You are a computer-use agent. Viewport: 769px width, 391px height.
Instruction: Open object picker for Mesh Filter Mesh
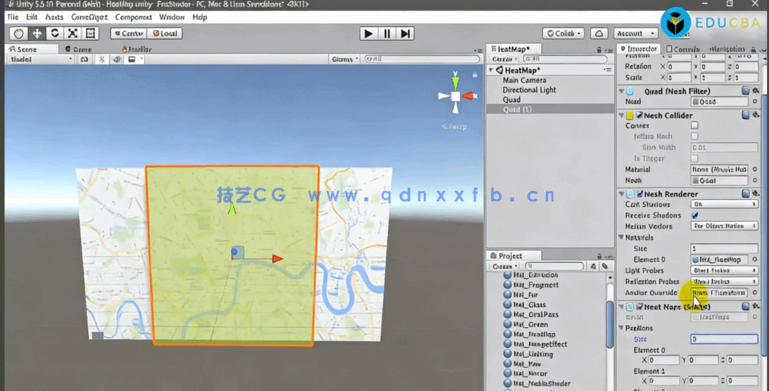coord(755,102)
